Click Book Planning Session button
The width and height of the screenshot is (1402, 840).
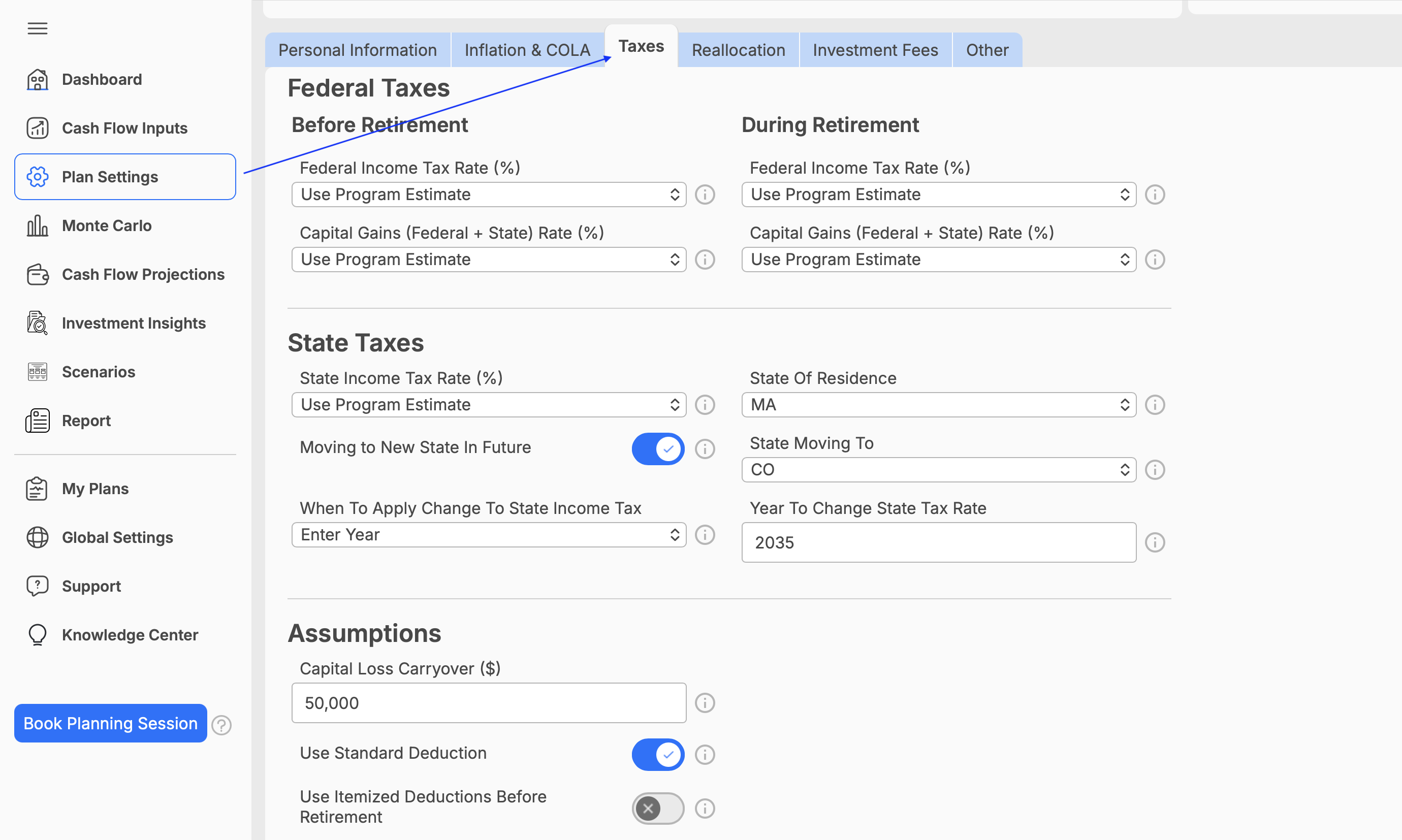tap(110, 723)
